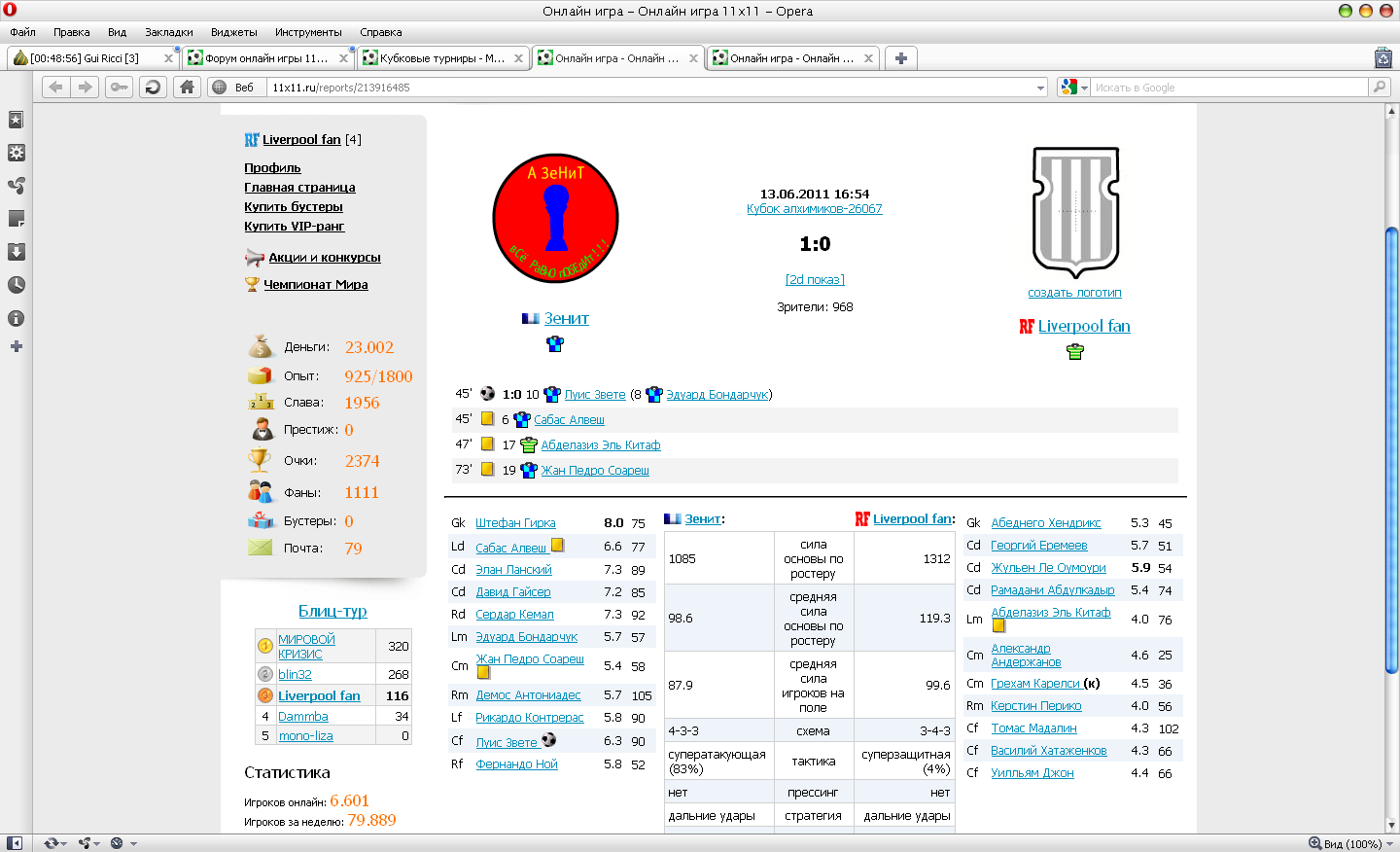This screenshot has height=852, width=1400.
Task: Click the Home button in toolbar
Action: point(187,88)
